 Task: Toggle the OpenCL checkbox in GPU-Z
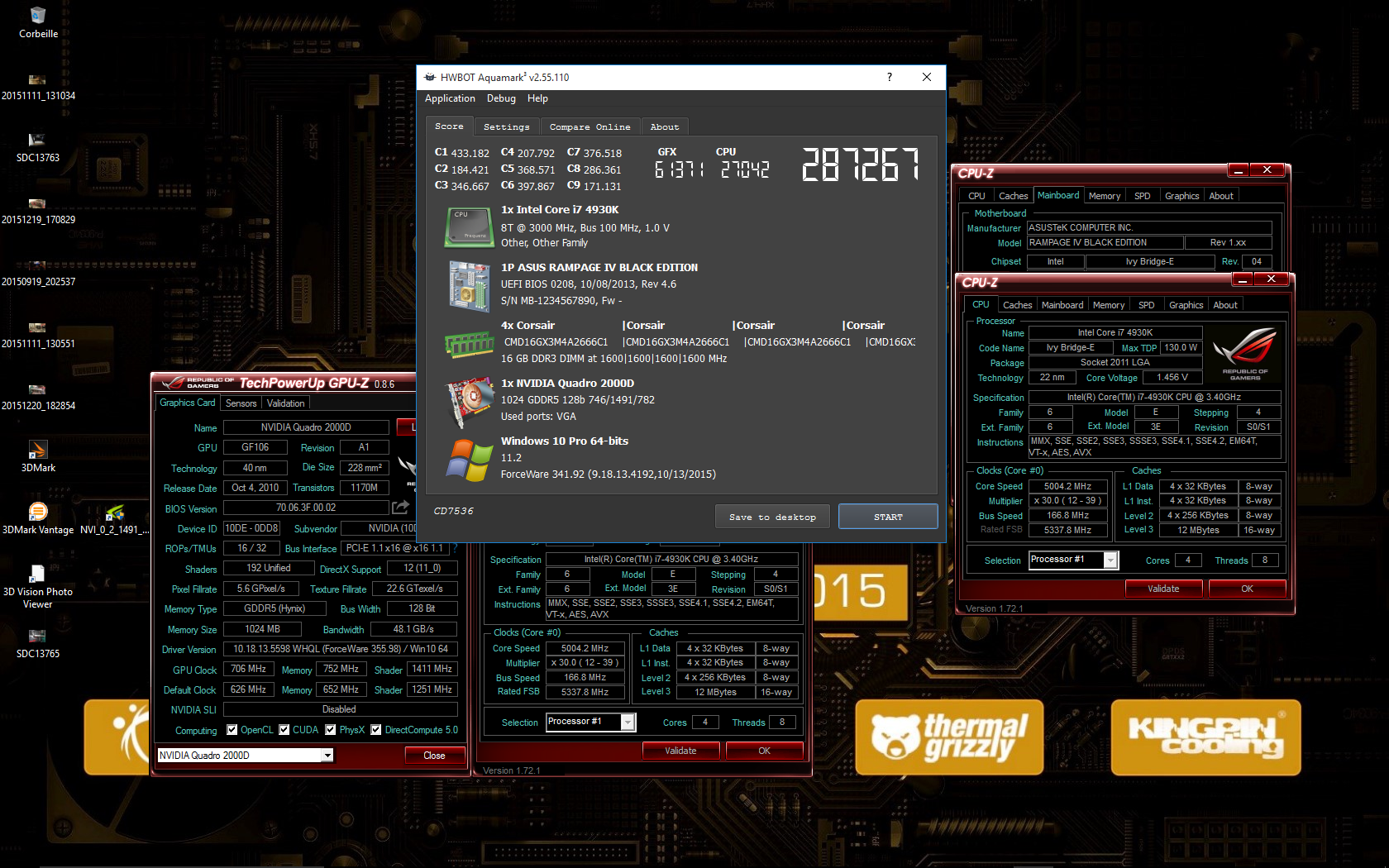point(233,730)
